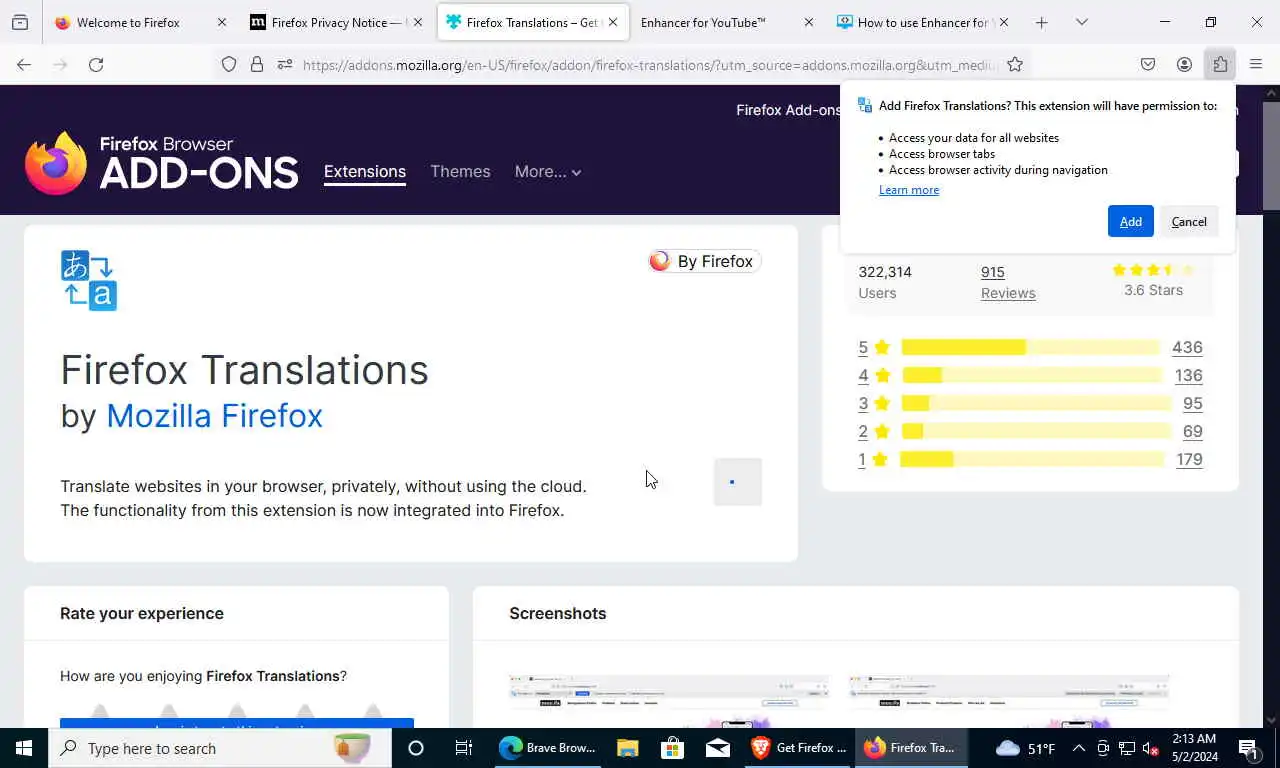Viewport: 1280px width, 768px height.
Task: Click Add in the permission popup
Action: click(1131, 221)
